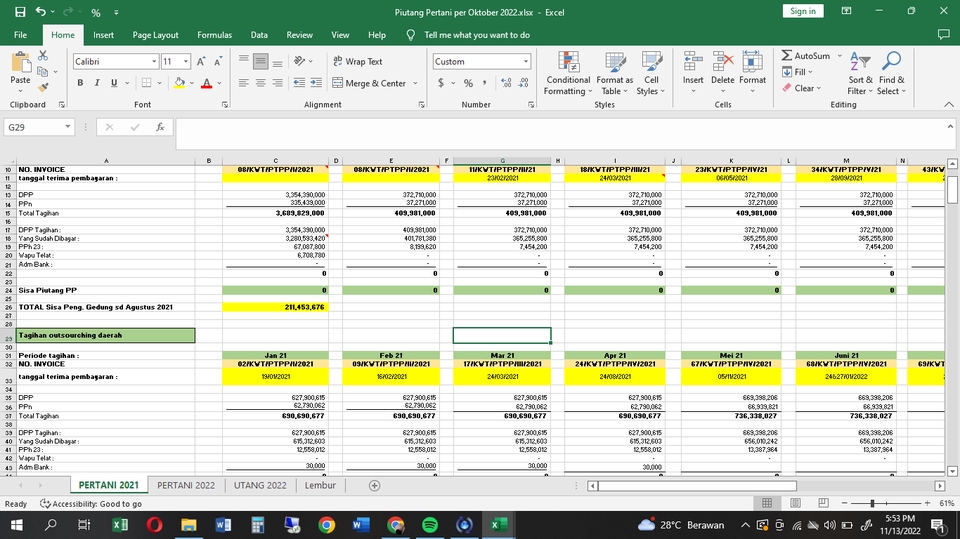Add a new sheet with plus icon

point(375,485)
